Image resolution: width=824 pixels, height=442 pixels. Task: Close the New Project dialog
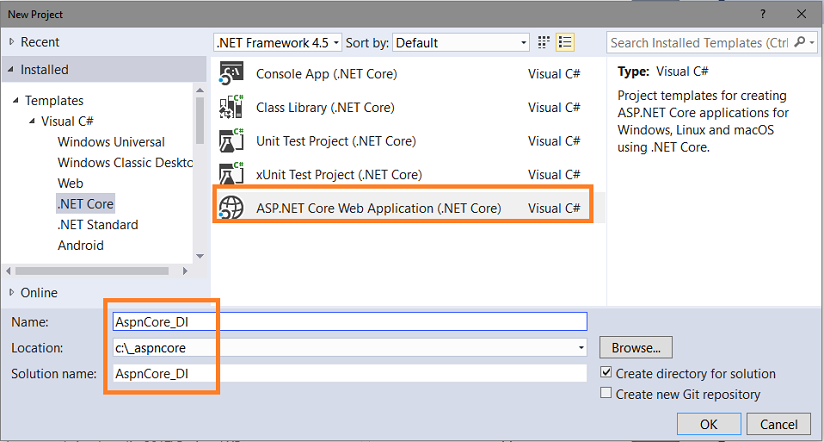tap(801, 14)
